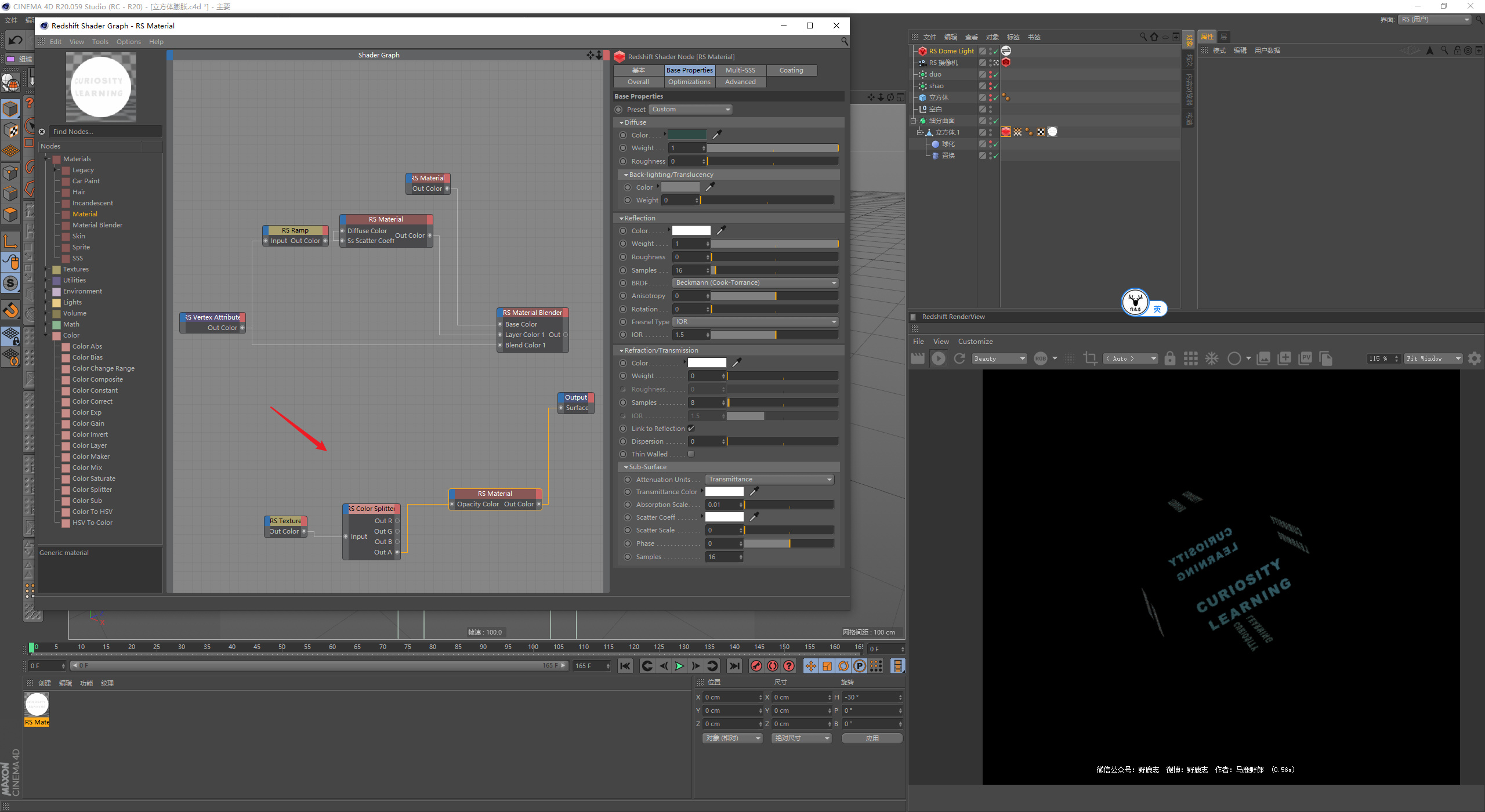The width and height of the screenshot is (1485, 812).
Task: Select the RS Texture node
Action: [x=285, y=521]
